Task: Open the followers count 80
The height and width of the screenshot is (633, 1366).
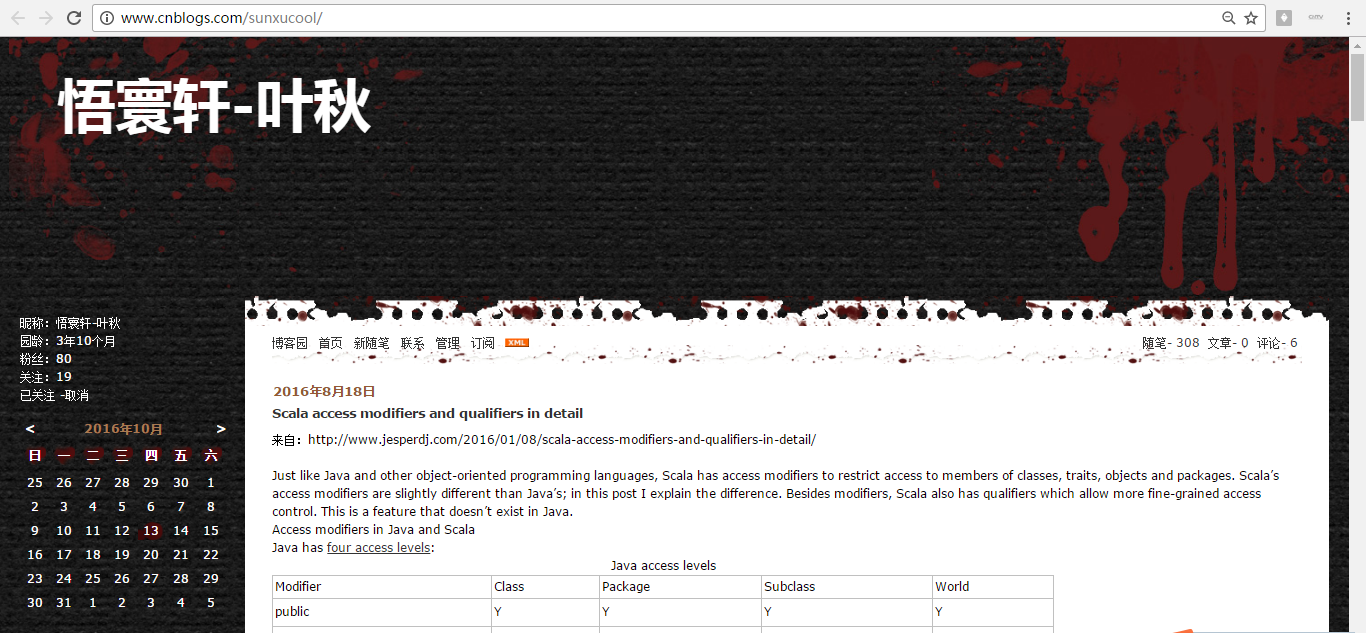Action: [x=64, y=359]
